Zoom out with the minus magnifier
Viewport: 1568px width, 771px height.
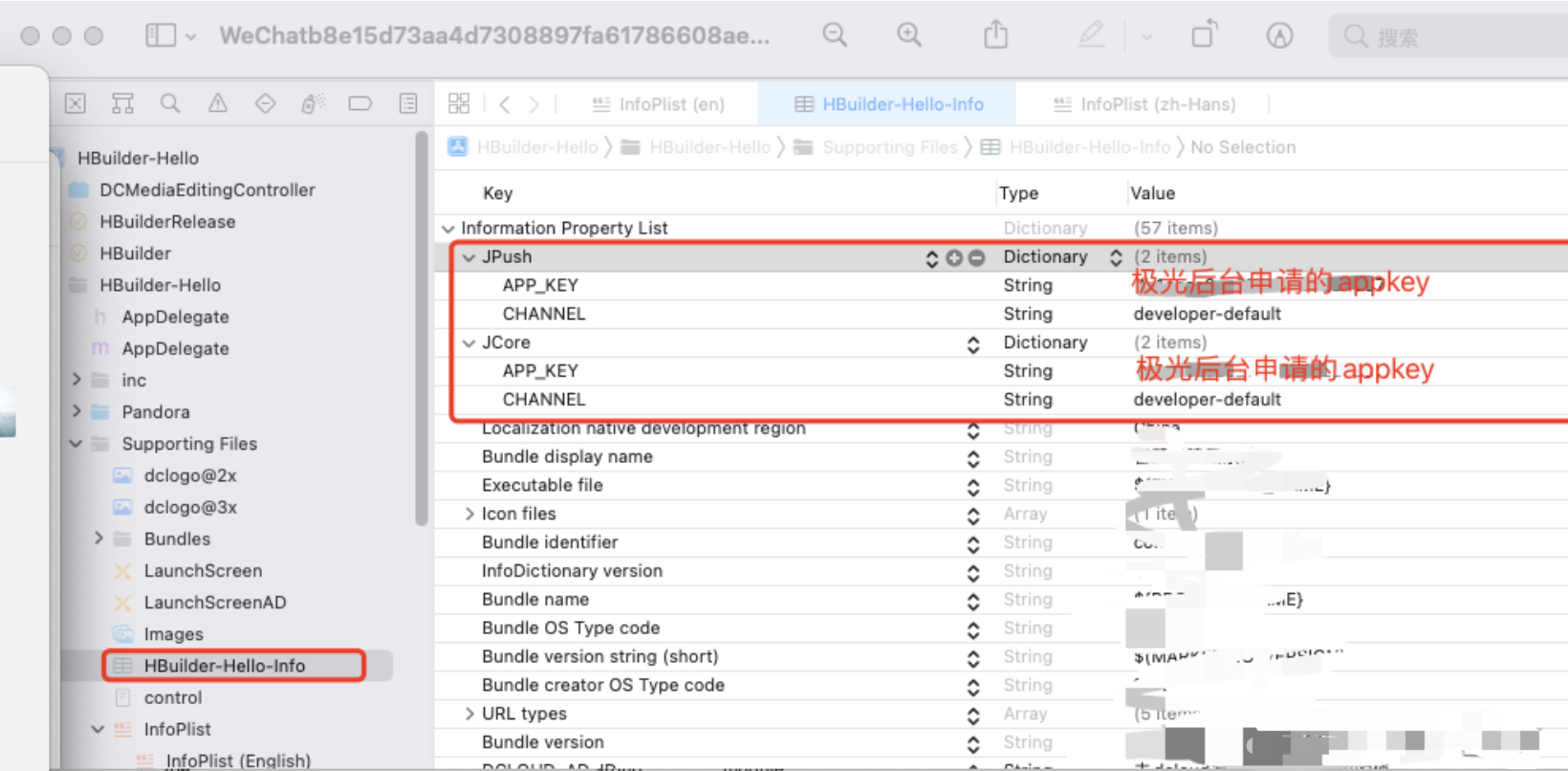[835, 35]
